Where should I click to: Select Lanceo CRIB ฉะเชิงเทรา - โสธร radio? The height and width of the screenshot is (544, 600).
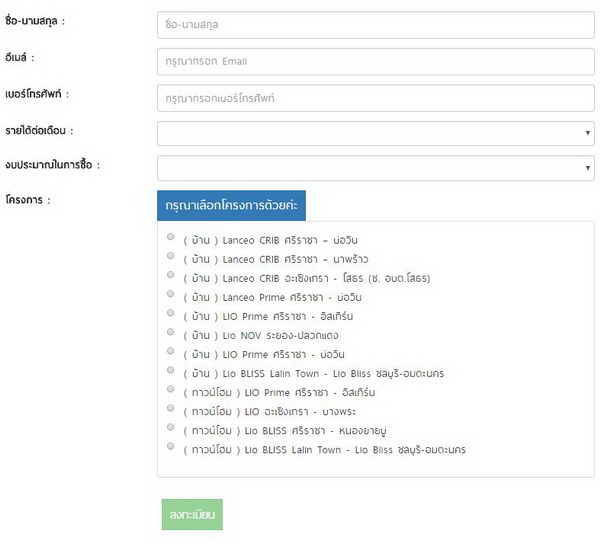click(x=171, y=275)
